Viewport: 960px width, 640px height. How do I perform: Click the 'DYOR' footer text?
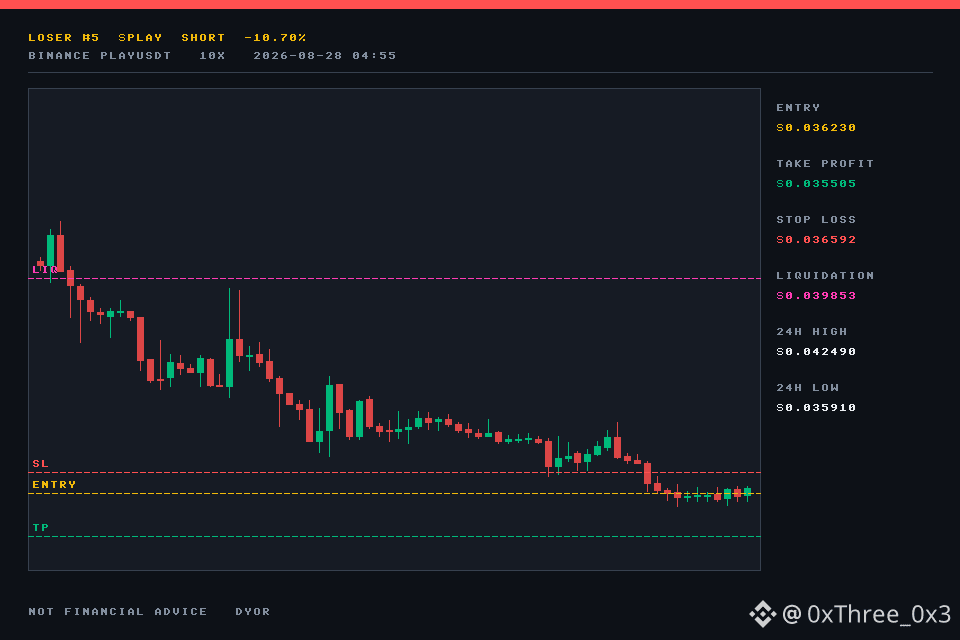coord(253,612)
